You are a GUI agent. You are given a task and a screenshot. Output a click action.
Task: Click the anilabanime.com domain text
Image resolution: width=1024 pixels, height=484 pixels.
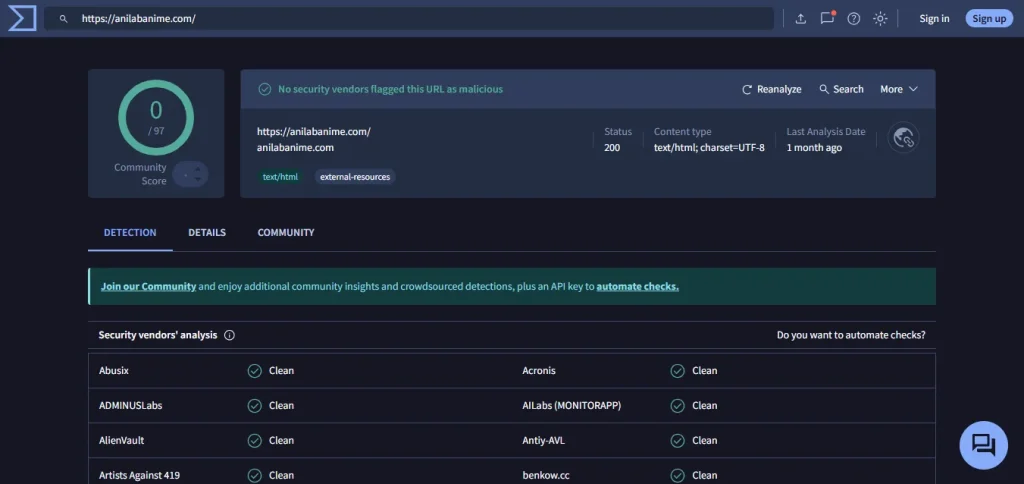(295, 148)
